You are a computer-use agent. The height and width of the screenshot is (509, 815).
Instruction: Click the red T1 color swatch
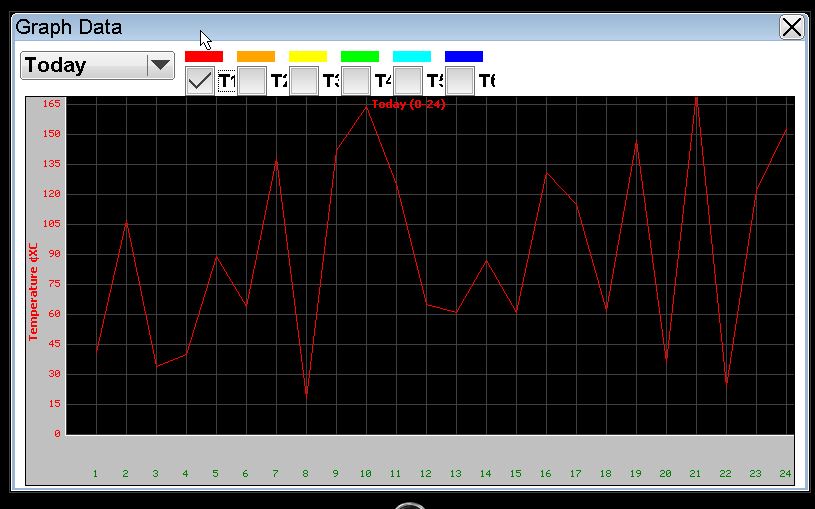click(204, 56)
